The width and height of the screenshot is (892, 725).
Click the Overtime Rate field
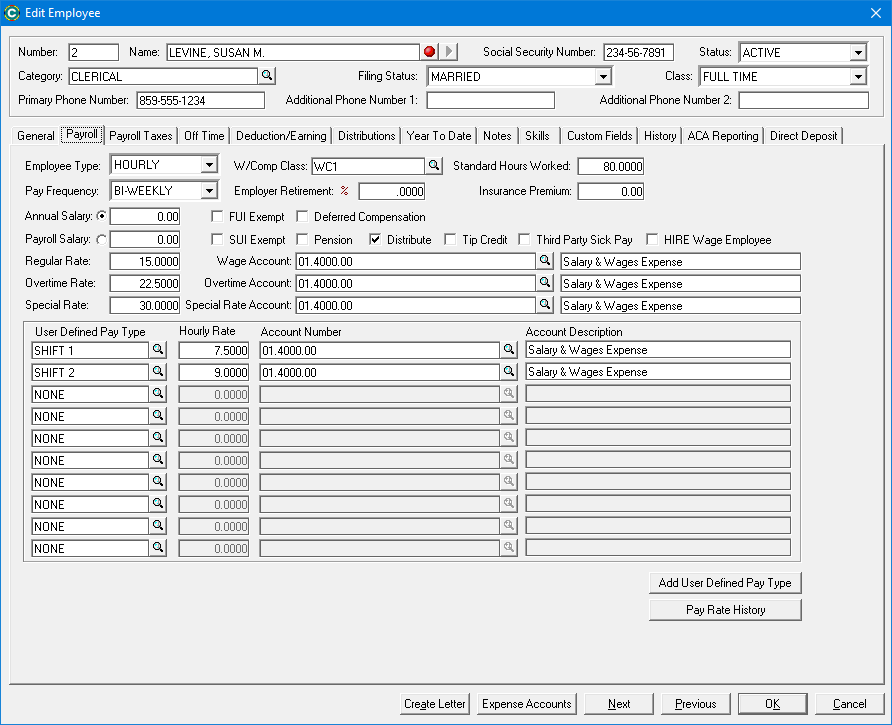coord(145,283)
